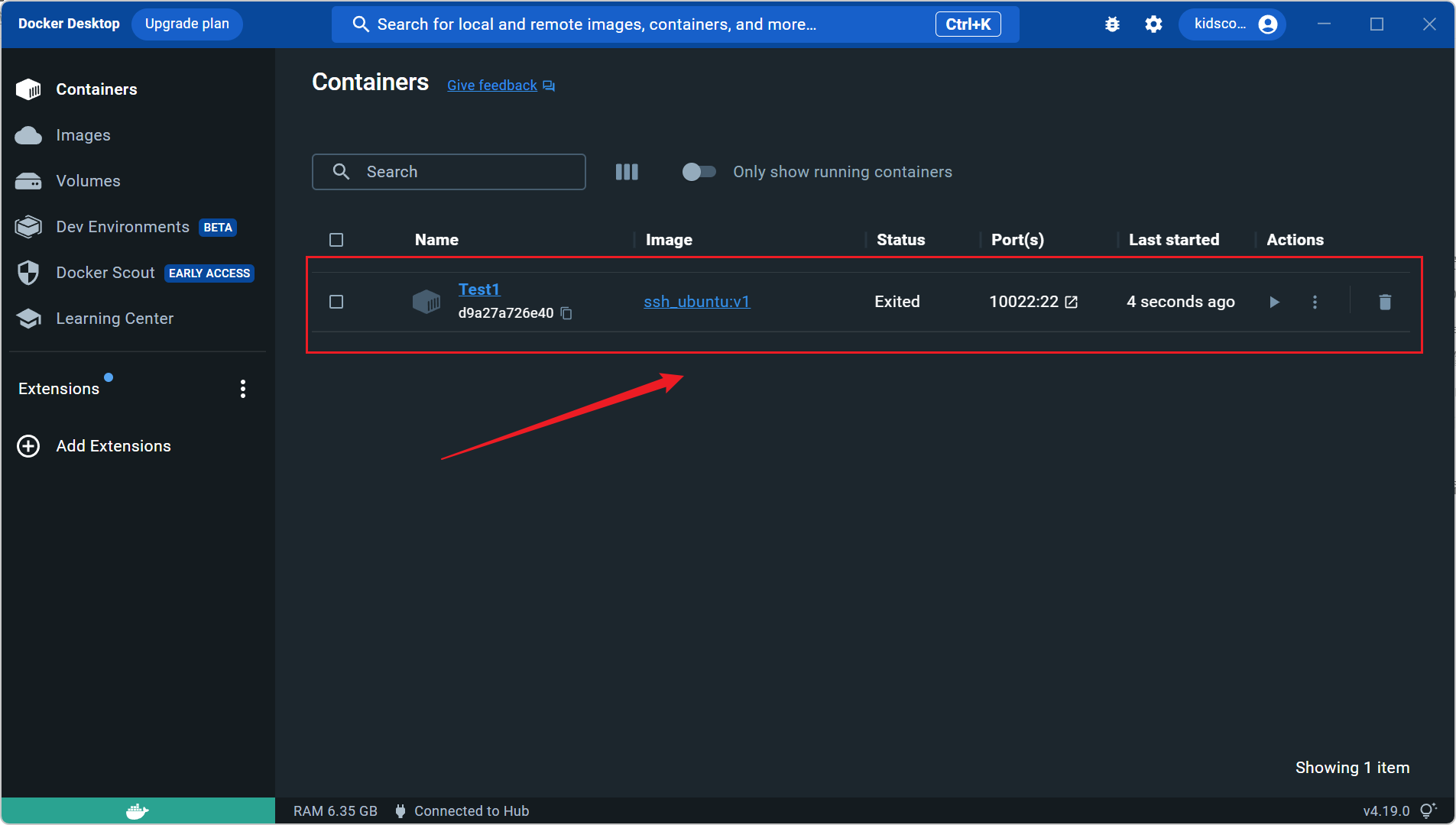The height and width of the screenshot is (825, 1456).
Task: Open Dev Environments section
Action: pyautogui.click(x=138, y=227)
